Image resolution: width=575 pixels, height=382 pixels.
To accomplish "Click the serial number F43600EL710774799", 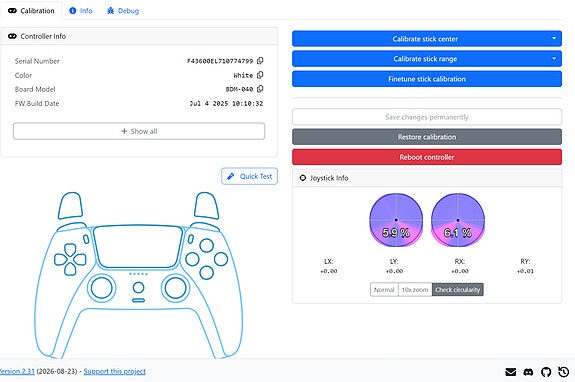I will (x=220, y=61).
